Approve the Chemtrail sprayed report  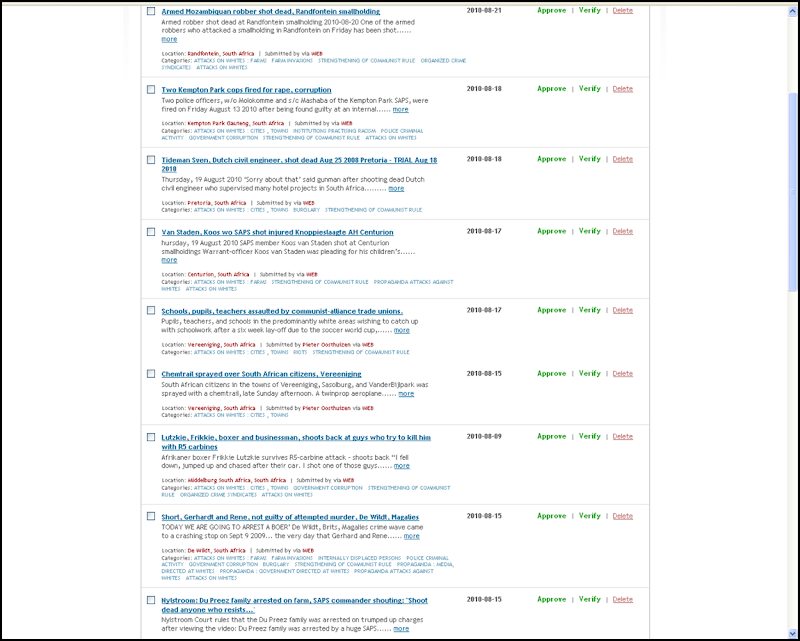click(x=552, y=373)
